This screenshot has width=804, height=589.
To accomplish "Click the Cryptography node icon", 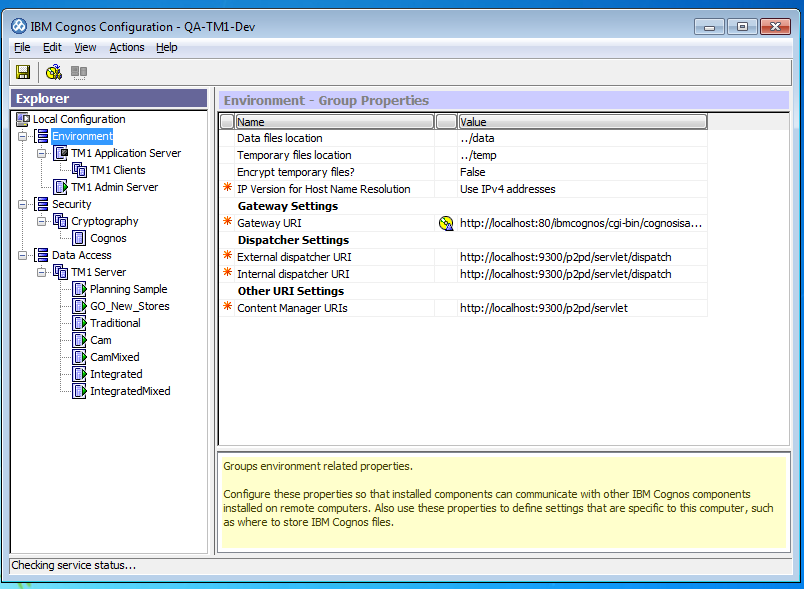I will click(61, 221).
